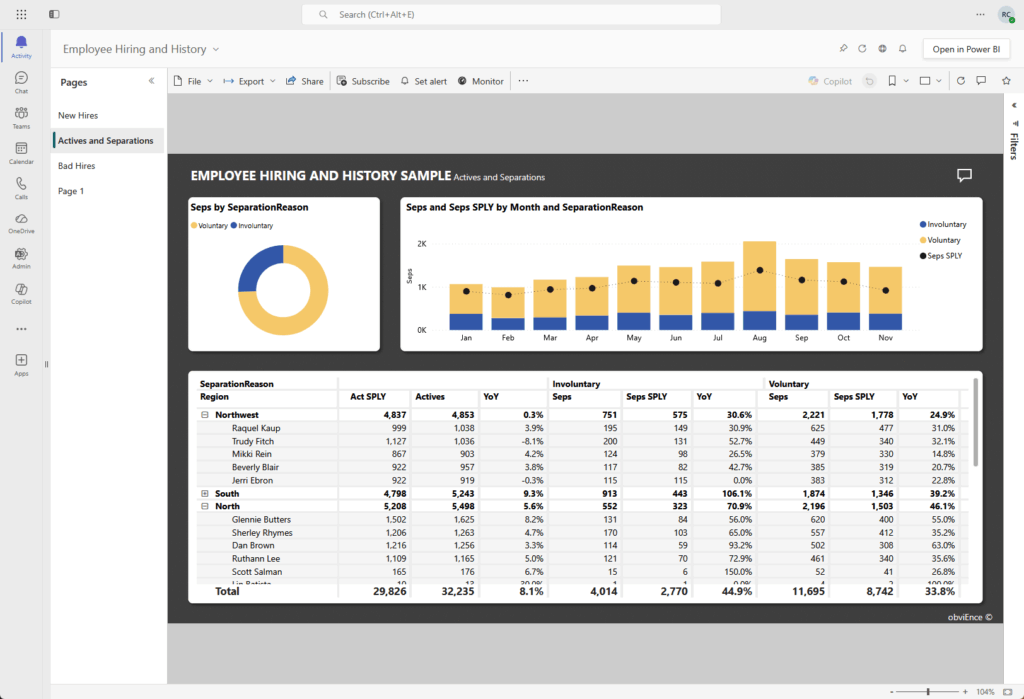Open bookmarks dropdown arrow

click(x=906, y=81)
